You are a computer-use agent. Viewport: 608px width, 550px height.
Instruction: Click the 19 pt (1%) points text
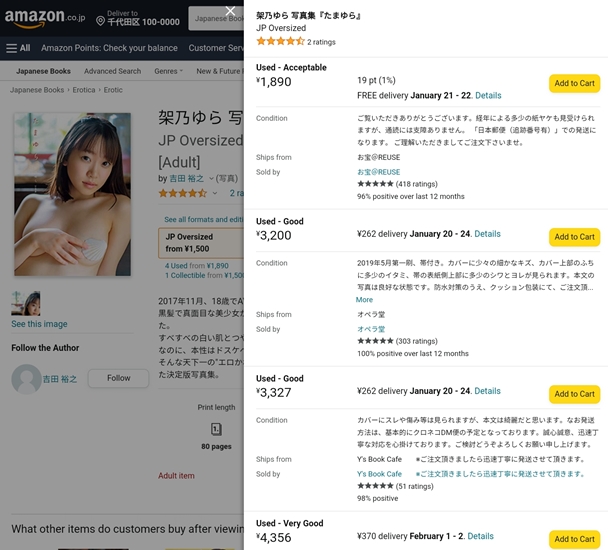click(376, 80)
